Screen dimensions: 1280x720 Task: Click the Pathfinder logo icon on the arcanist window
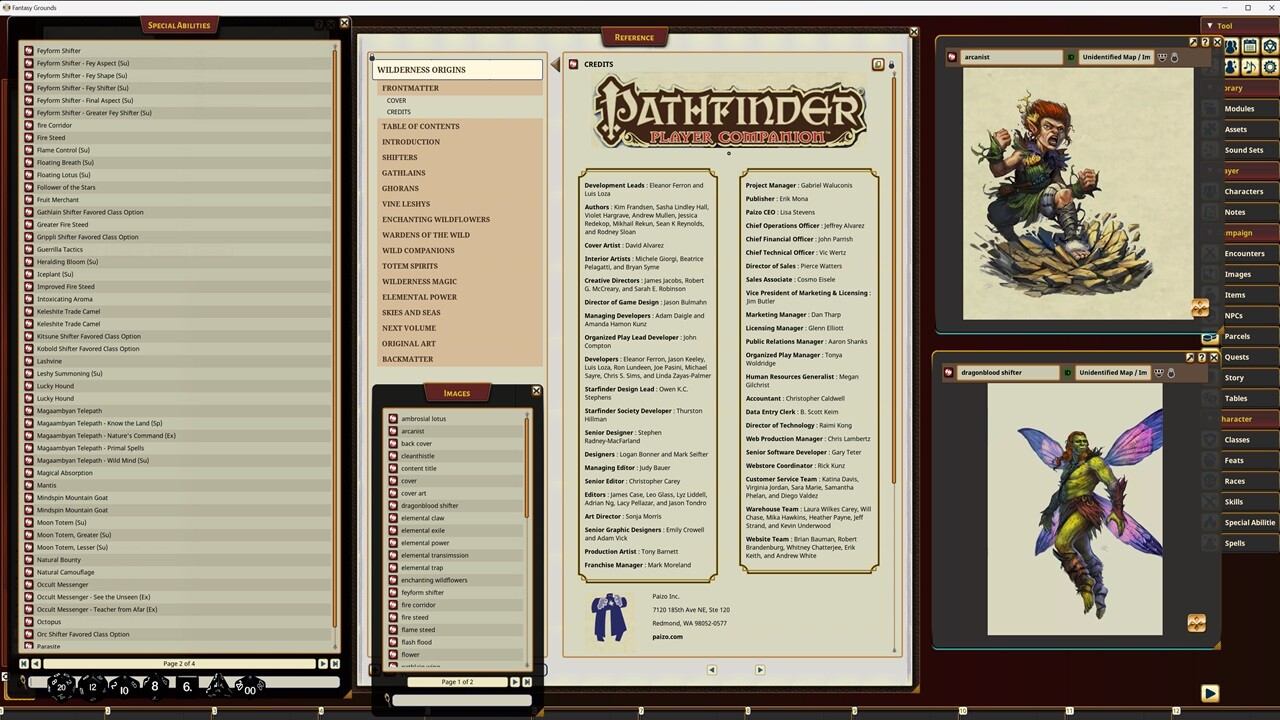click(x=951, y=57)
